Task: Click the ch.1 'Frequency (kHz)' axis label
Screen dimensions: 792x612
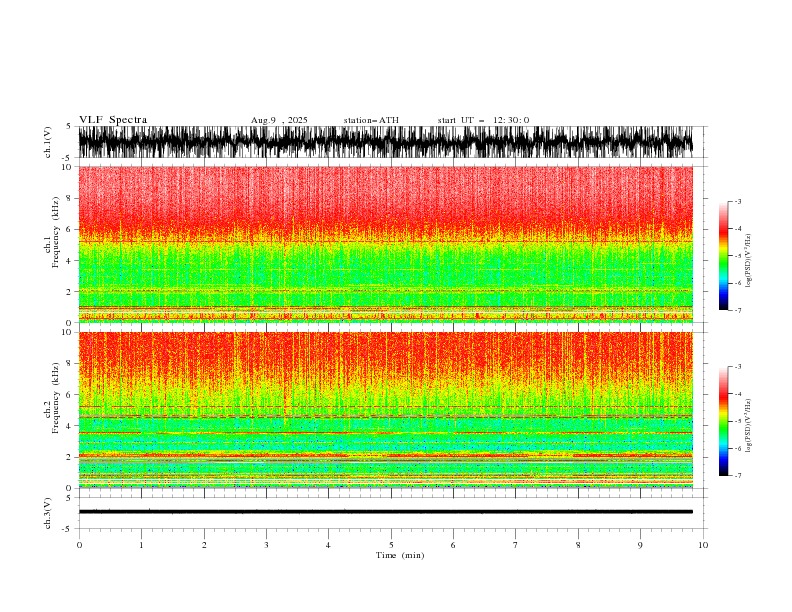Action: tap(55, 233)
